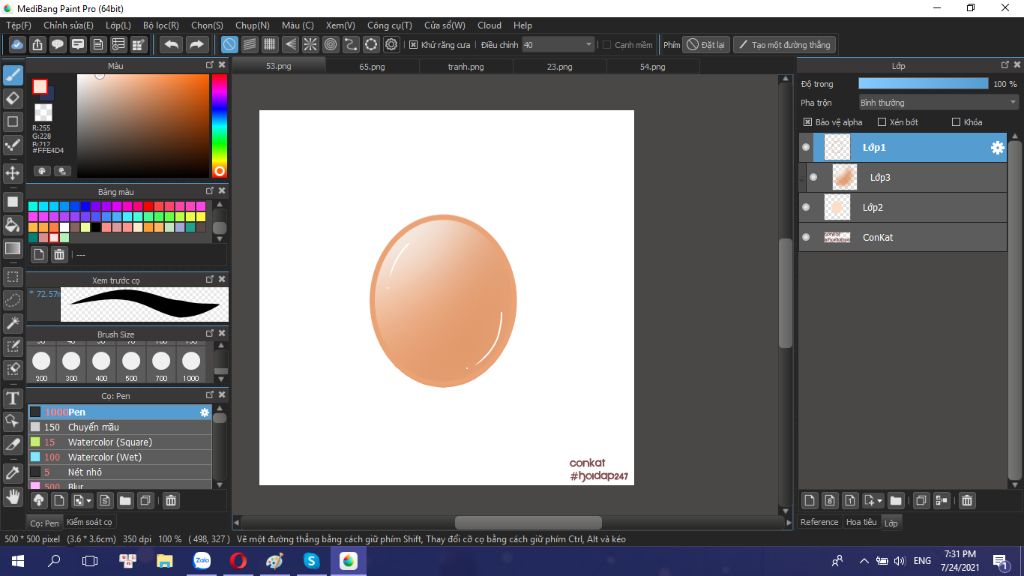This screenshot has height=576, width=1024.
Task: Toggle Cạnh mềm checkbox
Action: point(607,45)
